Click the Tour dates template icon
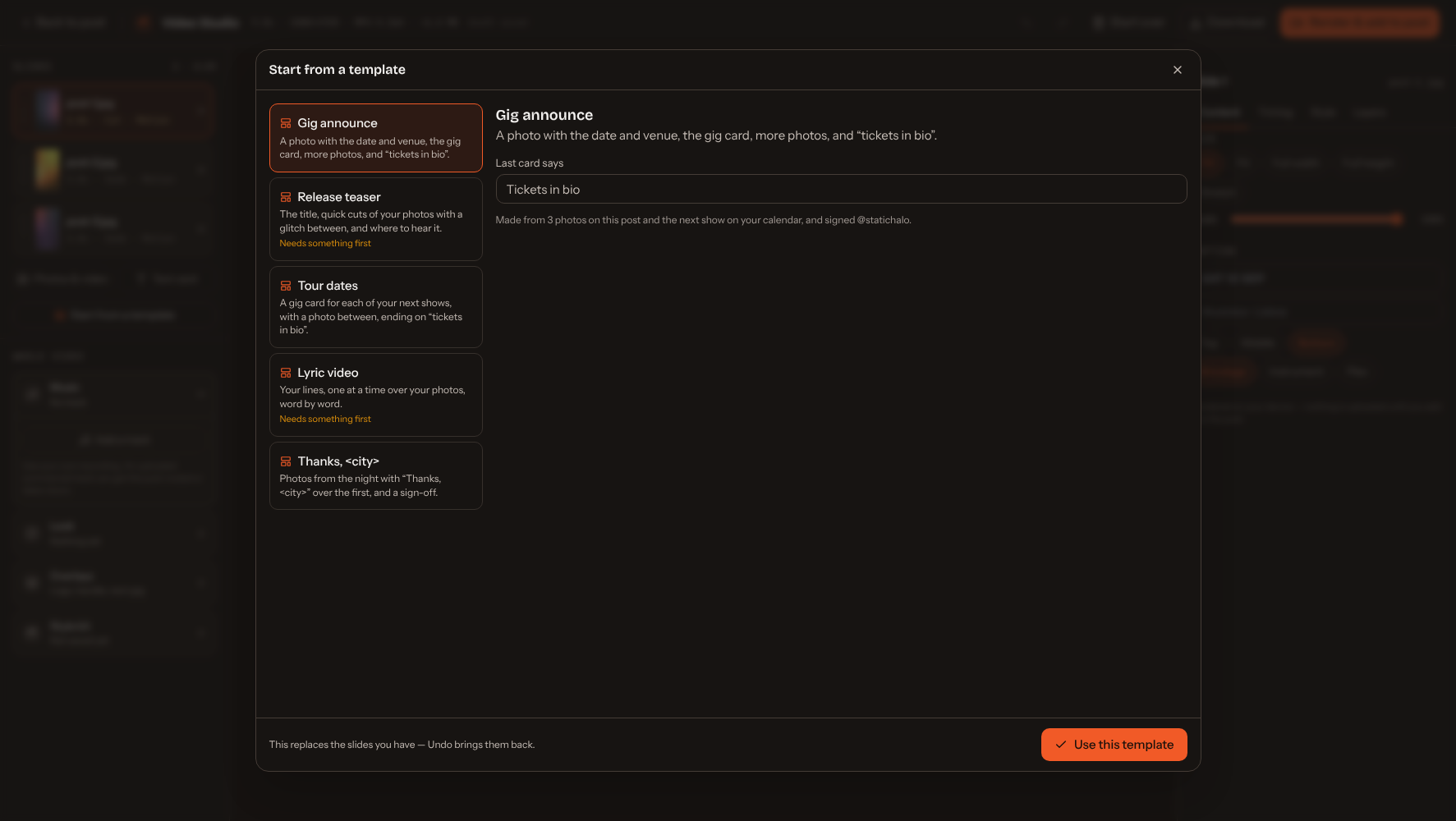 pos(286,286)
